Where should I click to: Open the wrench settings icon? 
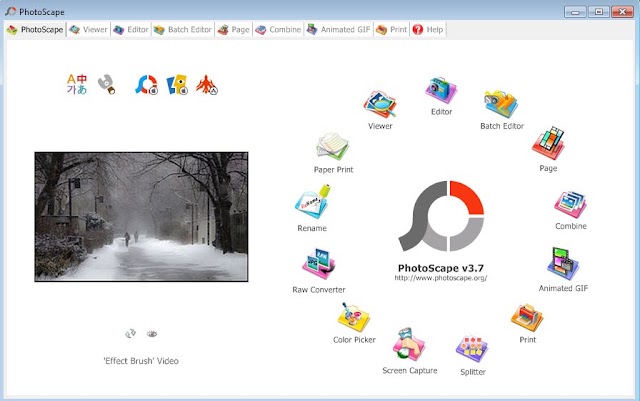point(106,84)
